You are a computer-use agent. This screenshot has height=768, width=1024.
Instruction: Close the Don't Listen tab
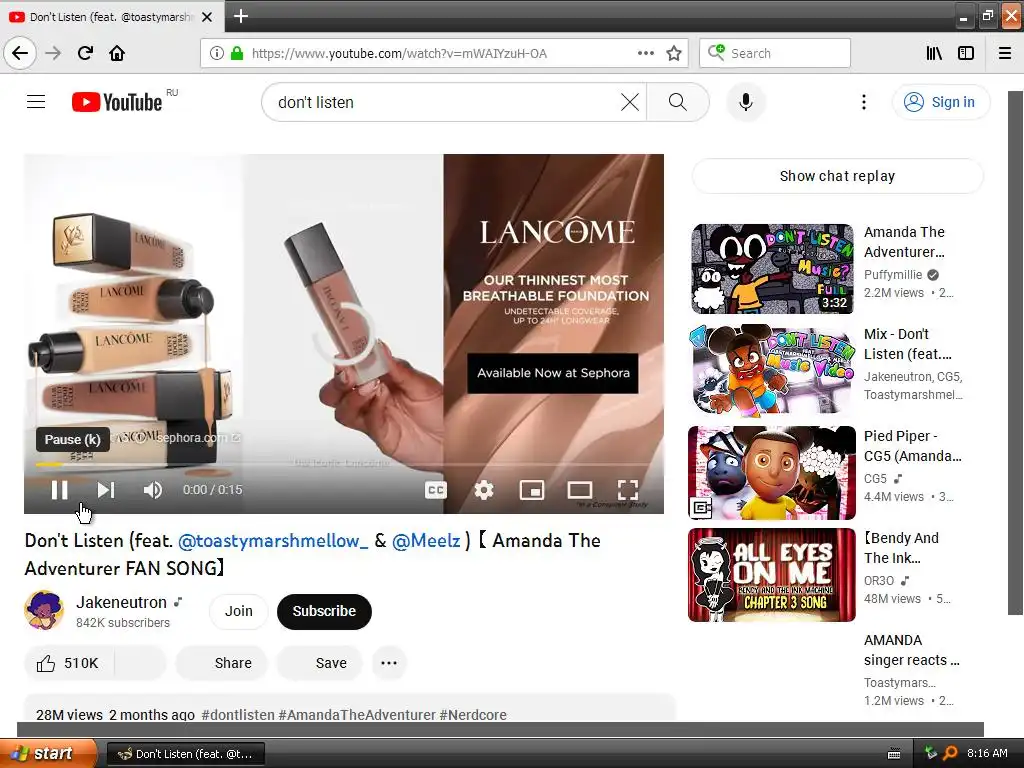207,17
